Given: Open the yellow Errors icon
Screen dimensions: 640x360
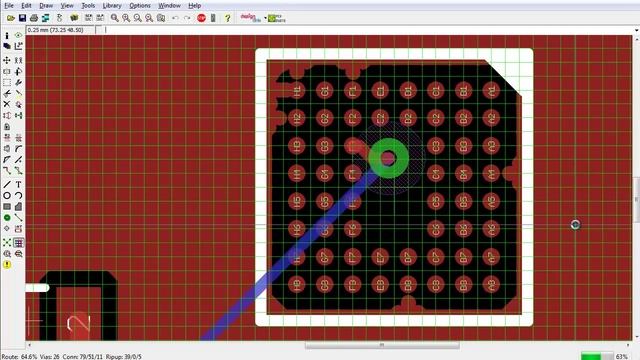Looking at the screenshot, I should [7, 264].
